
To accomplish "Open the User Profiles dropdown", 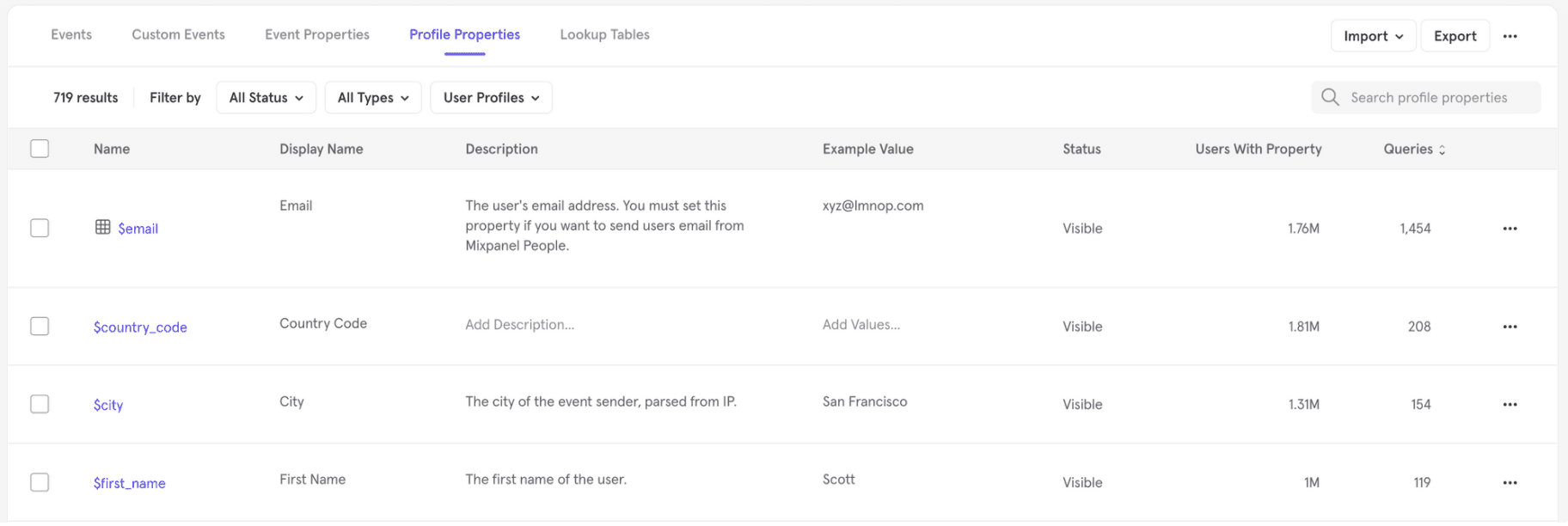I will 491,98.
